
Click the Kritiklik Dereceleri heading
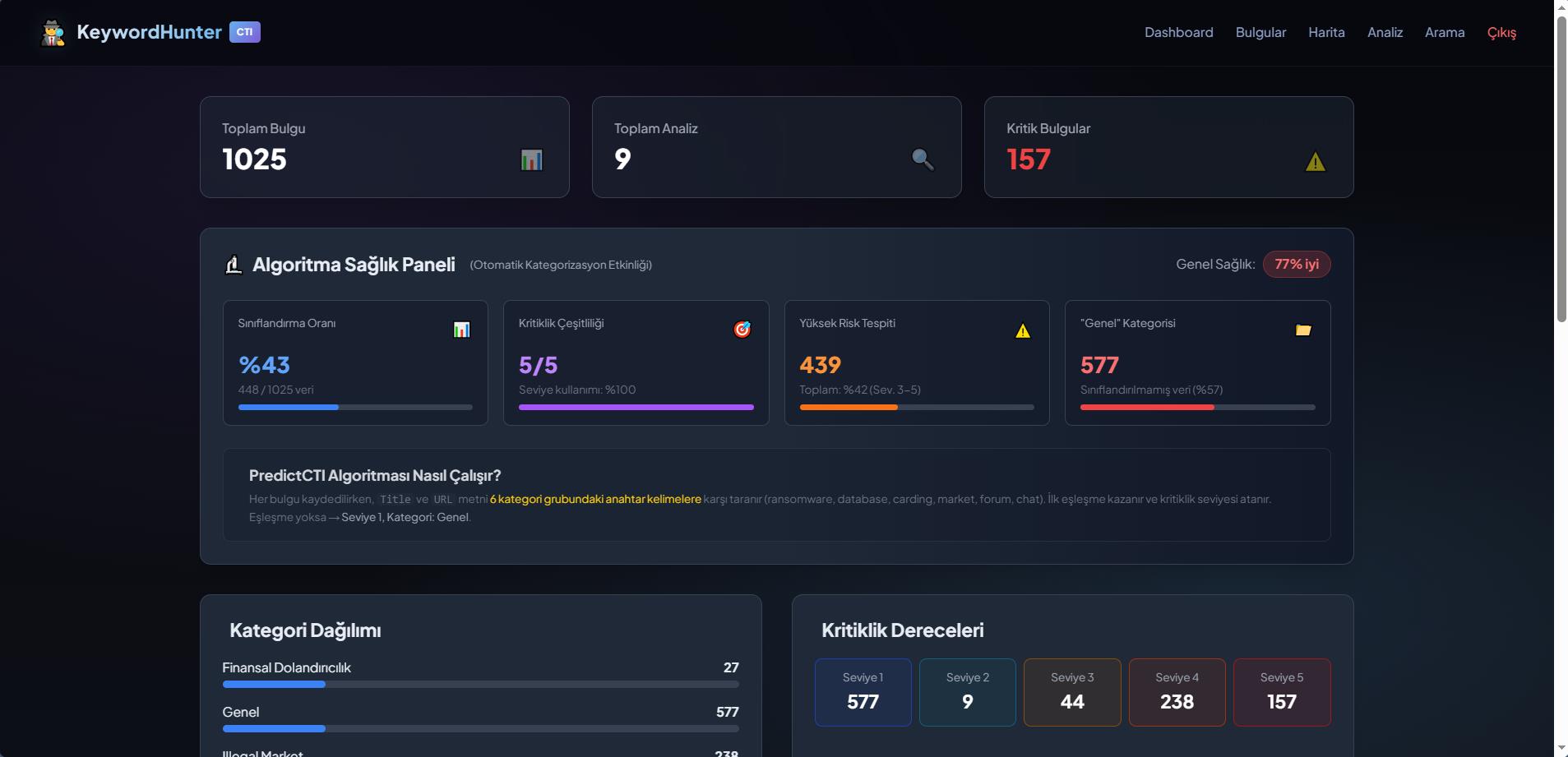(x=903, y=630)
